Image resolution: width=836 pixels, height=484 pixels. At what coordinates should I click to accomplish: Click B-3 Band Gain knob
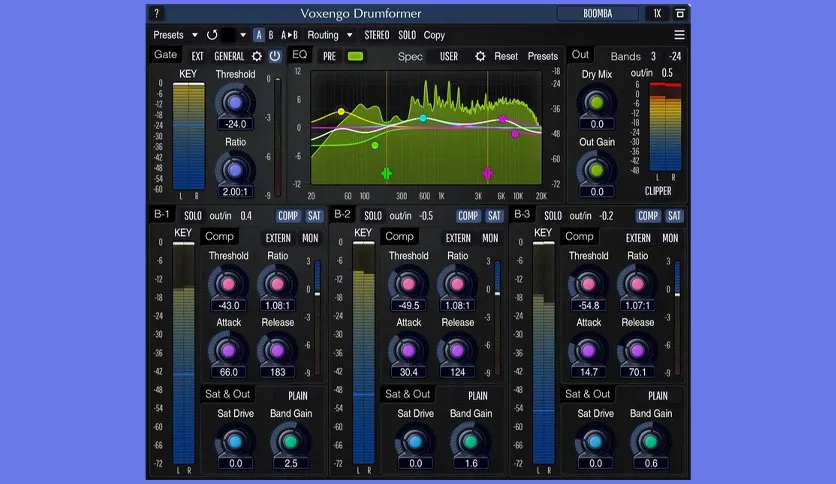pos(651,441)
